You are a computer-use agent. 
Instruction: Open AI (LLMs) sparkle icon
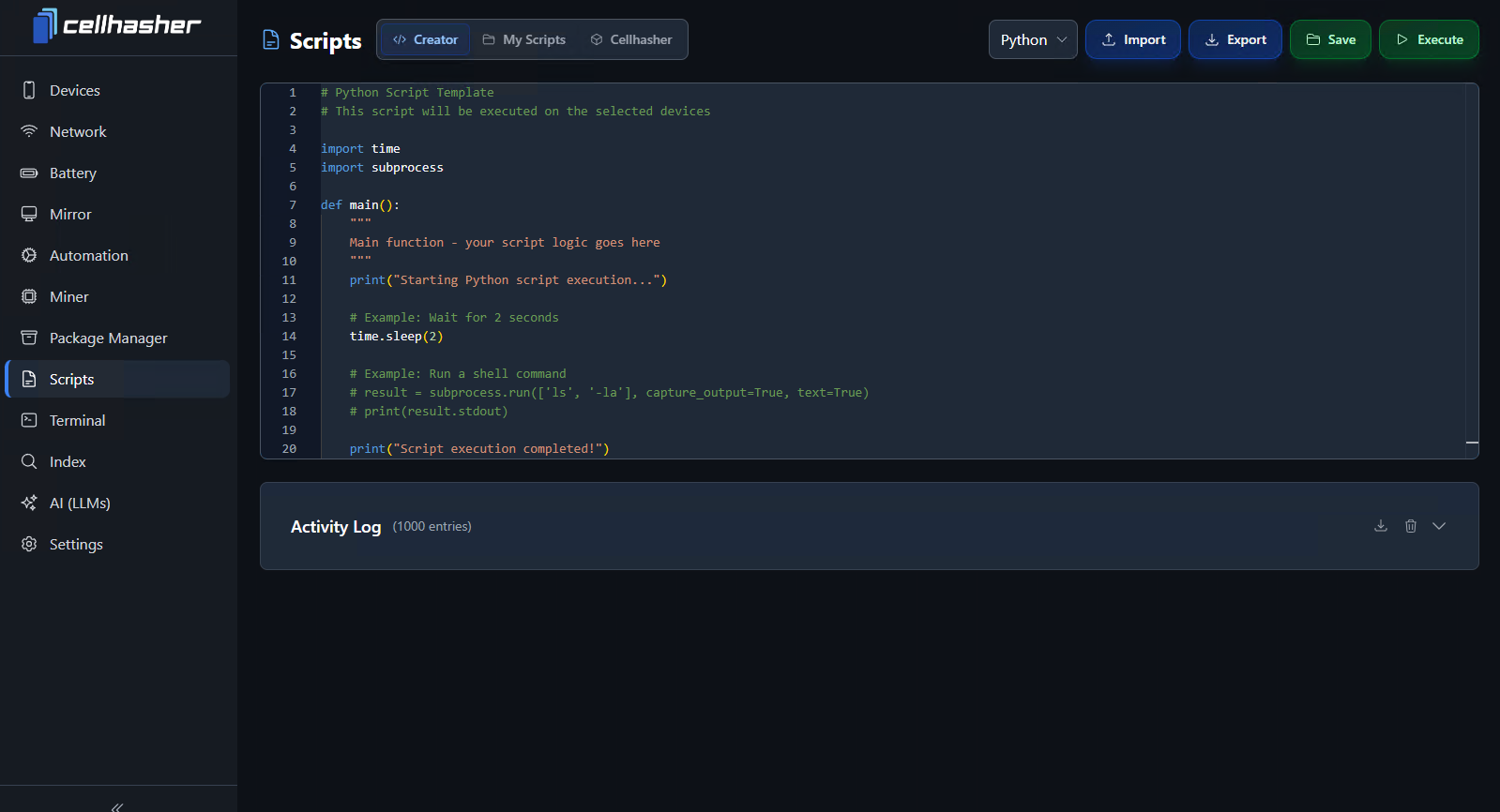[x=29, y=503]
